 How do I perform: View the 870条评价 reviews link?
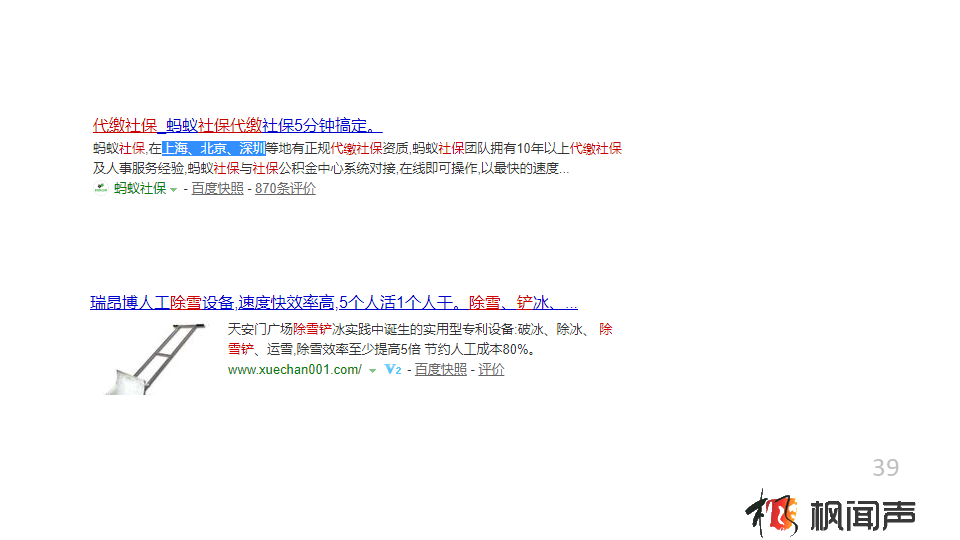[285, 188]
